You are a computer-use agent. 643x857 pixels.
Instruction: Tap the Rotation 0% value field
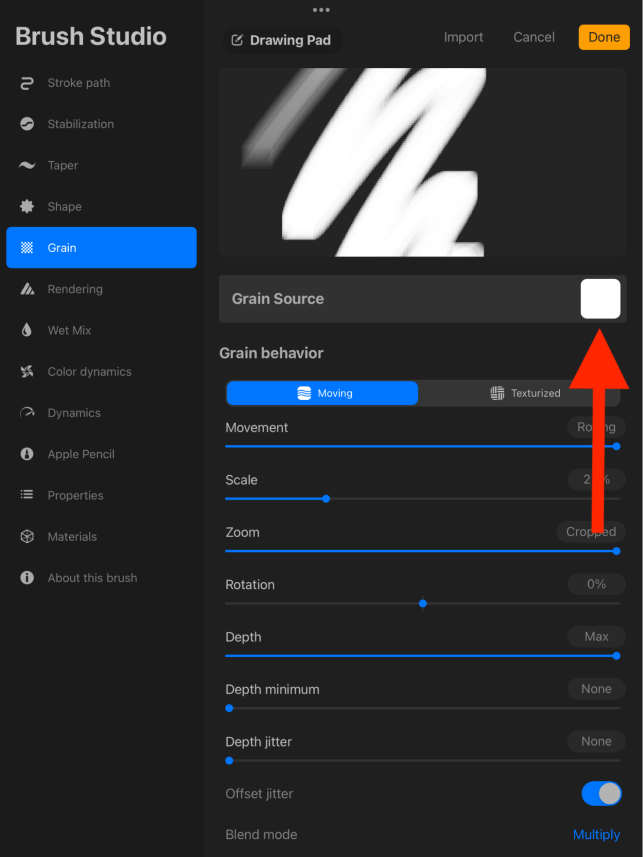[x=596, y=584]
